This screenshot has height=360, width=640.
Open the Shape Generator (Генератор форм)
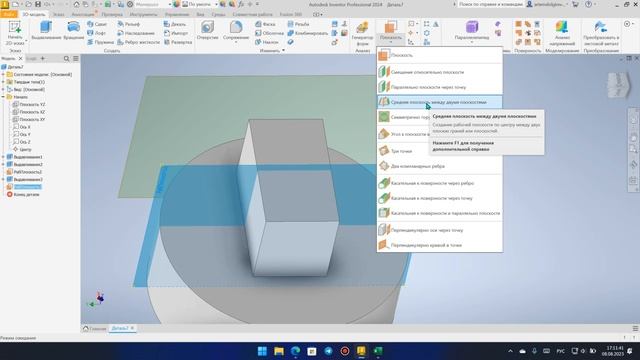[362, 33]
